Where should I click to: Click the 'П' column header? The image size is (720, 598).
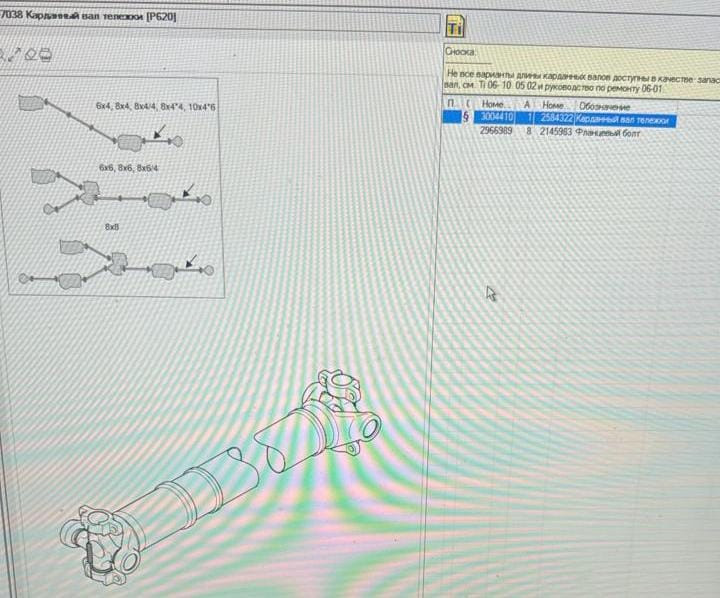click(x=452, y=105)
